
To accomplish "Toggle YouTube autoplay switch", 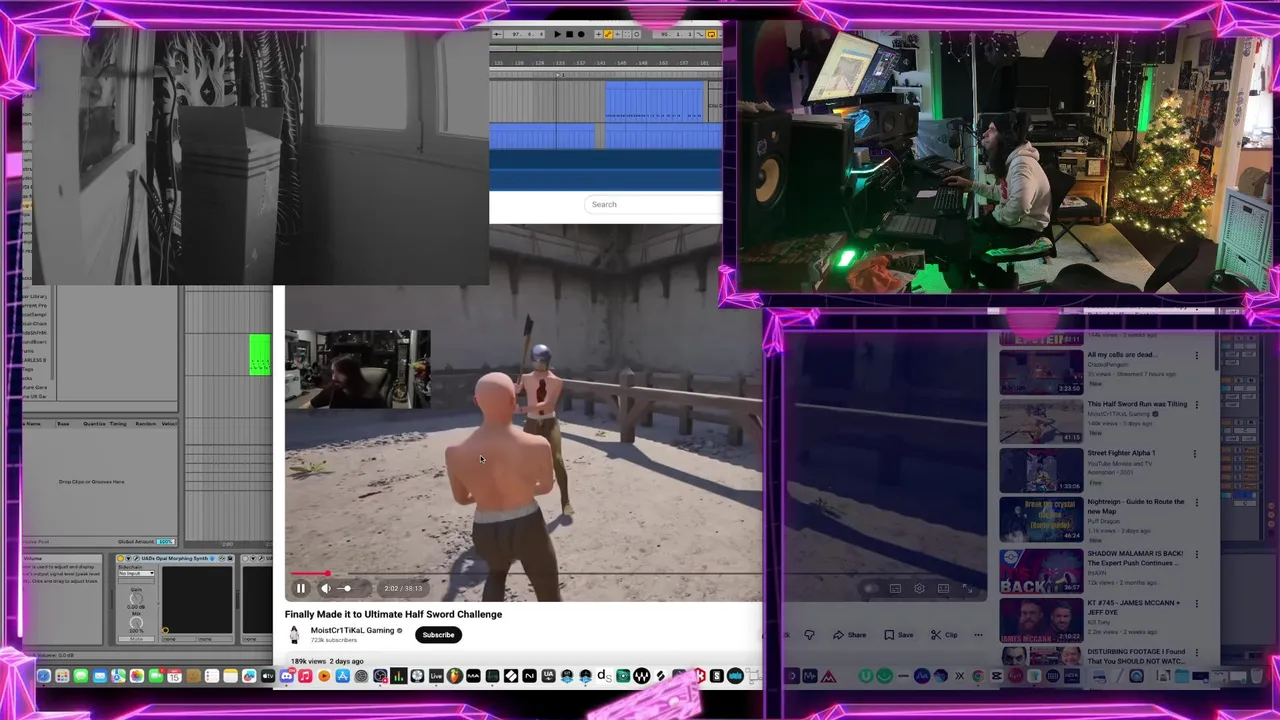I will (x=871, y=588).
